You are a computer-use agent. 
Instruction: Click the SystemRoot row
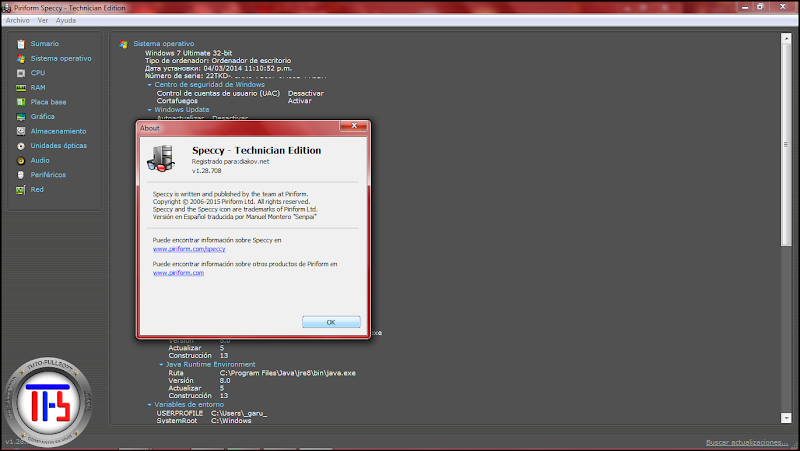(204, 421)
